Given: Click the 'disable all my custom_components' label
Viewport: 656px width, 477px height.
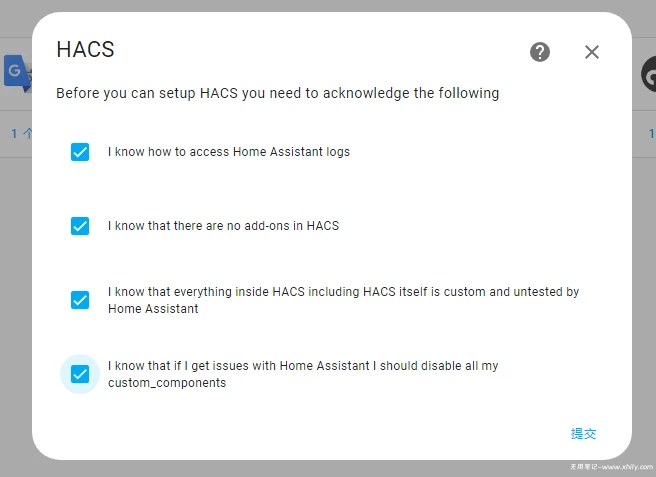Looking at the screenshot, I should coord(303,374).
